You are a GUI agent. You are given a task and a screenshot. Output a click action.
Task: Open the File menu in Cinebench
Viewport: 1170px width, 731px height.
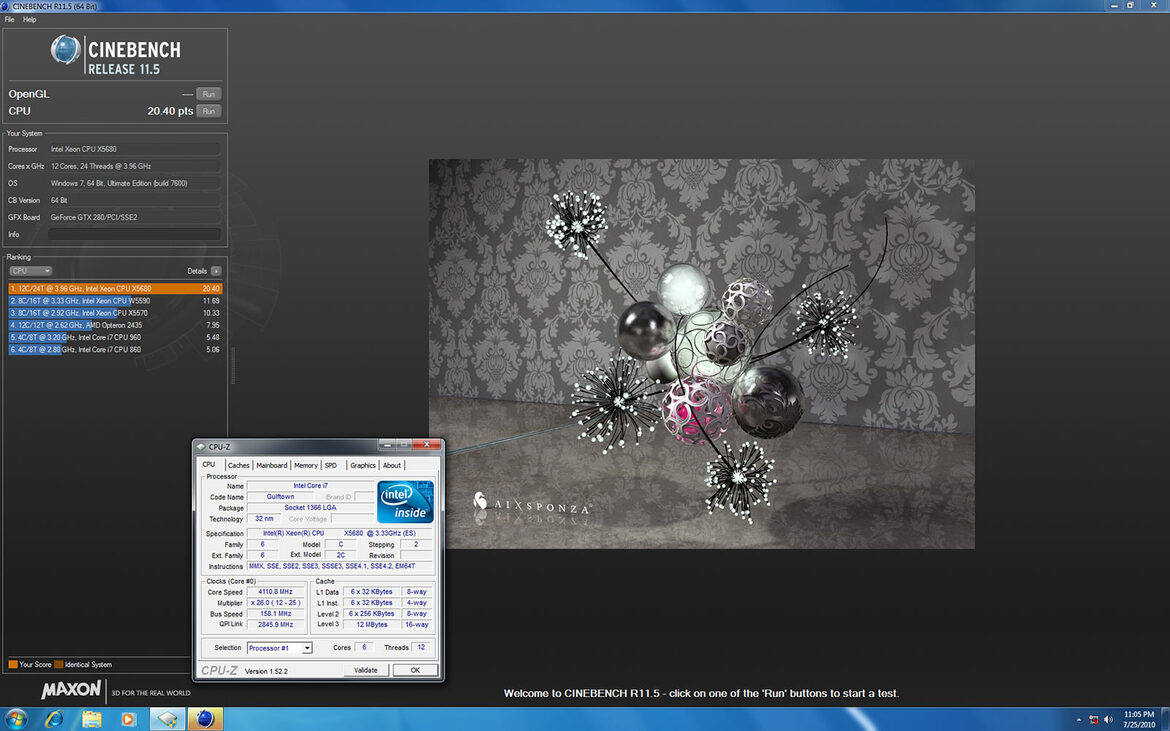9,19
